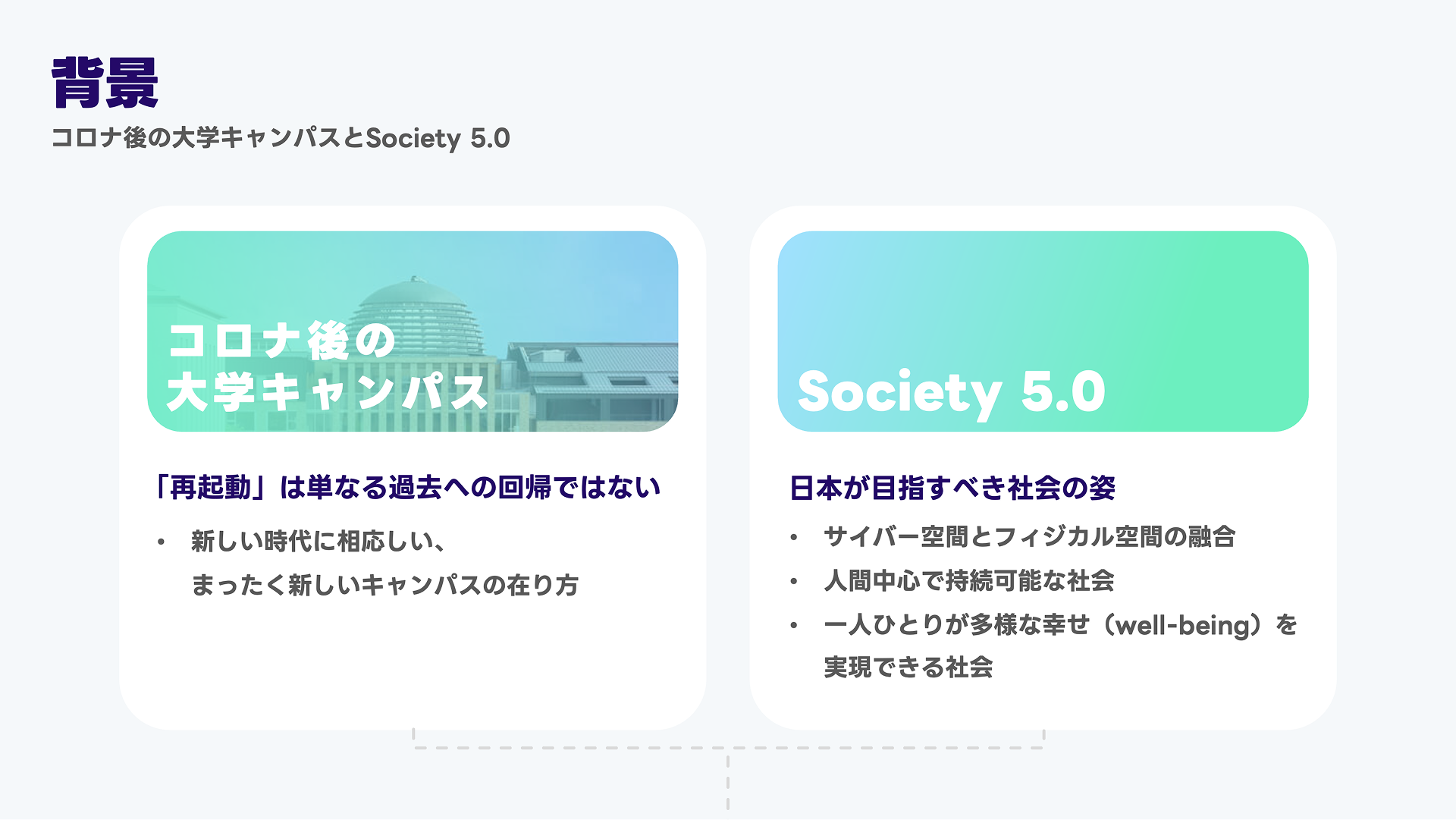
Task: Click the line まったく新しいキャンパスの在り方
Action: tap(384, 585)
